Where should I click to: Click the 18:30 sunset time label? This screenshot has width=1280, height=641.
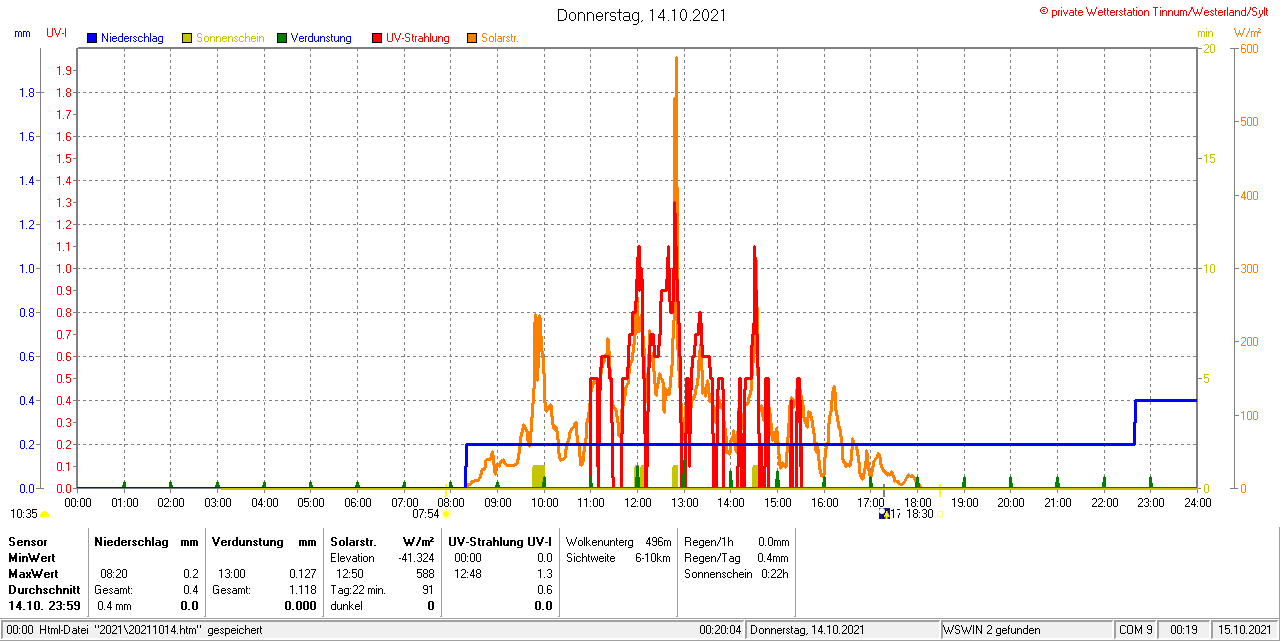[x=919, y=514]
